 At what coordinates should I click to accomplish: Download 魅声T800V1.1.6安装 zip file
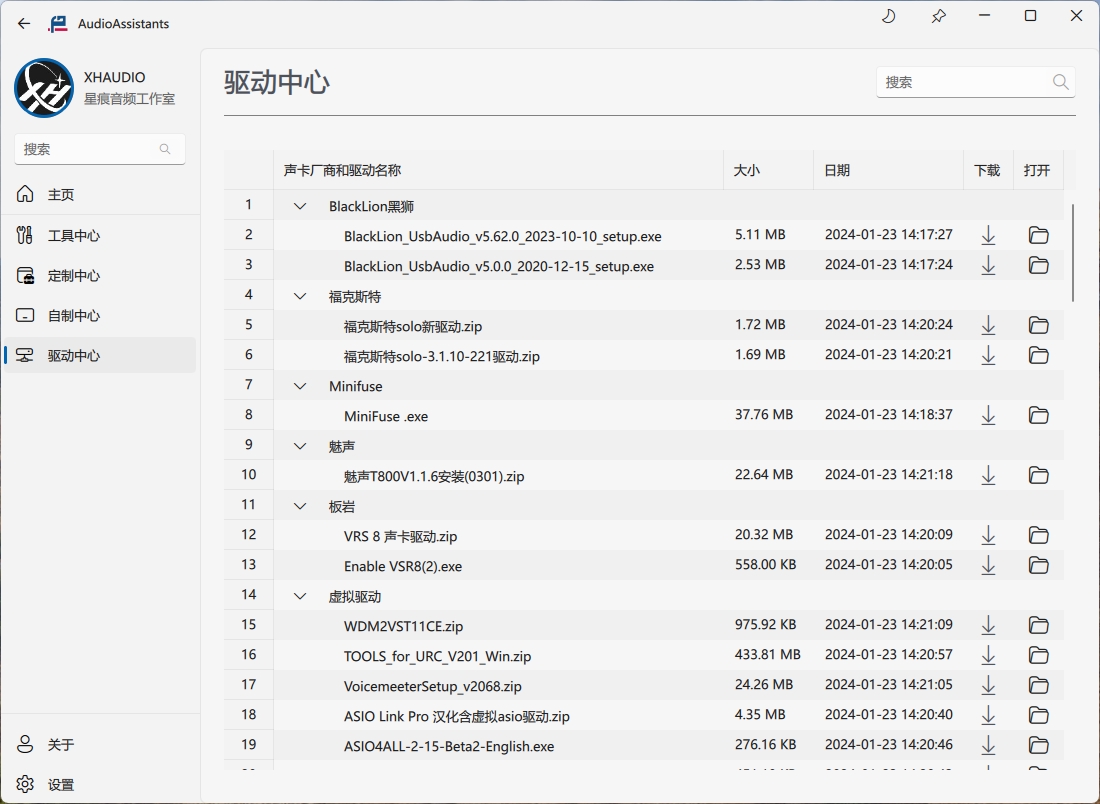click(988, 475)
